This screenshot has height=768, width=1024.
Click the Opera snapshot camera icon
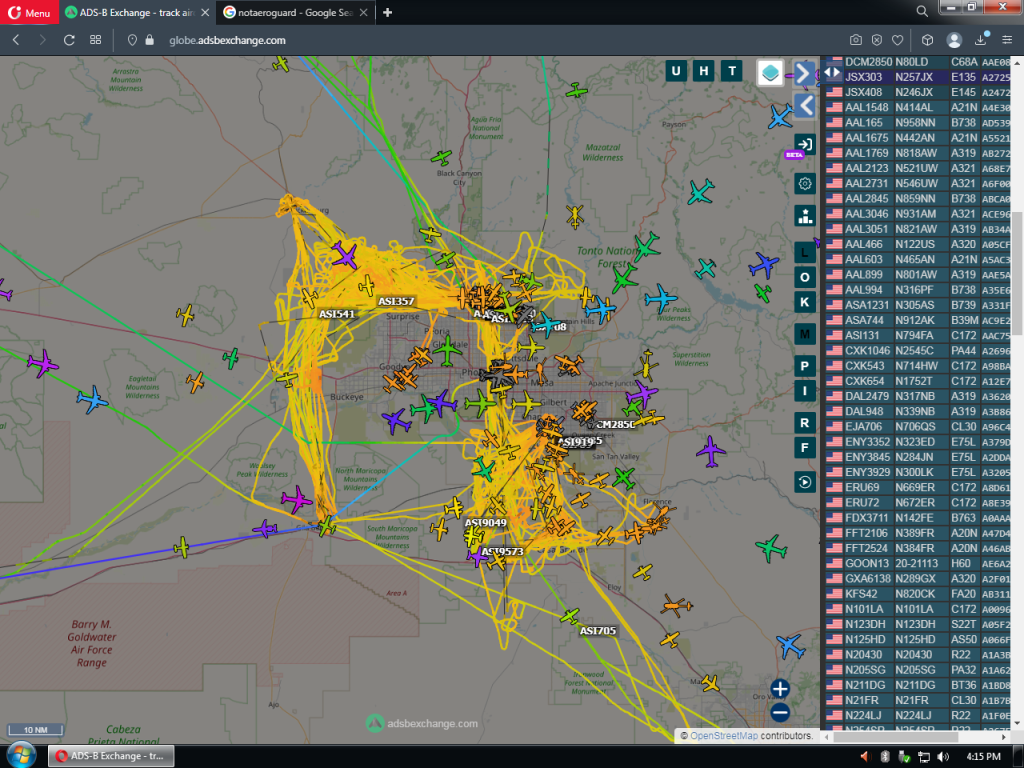tap(856, 40)
